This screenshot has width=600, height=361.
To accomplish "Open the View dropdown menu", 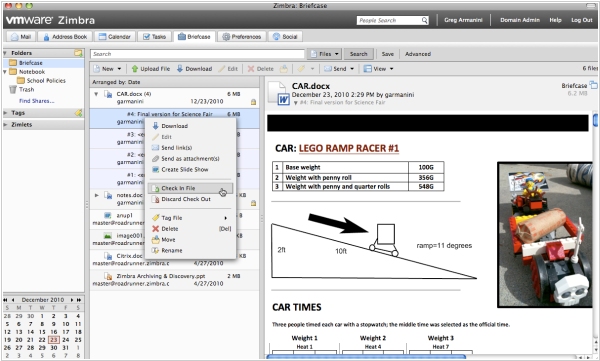I will [378, 69].
